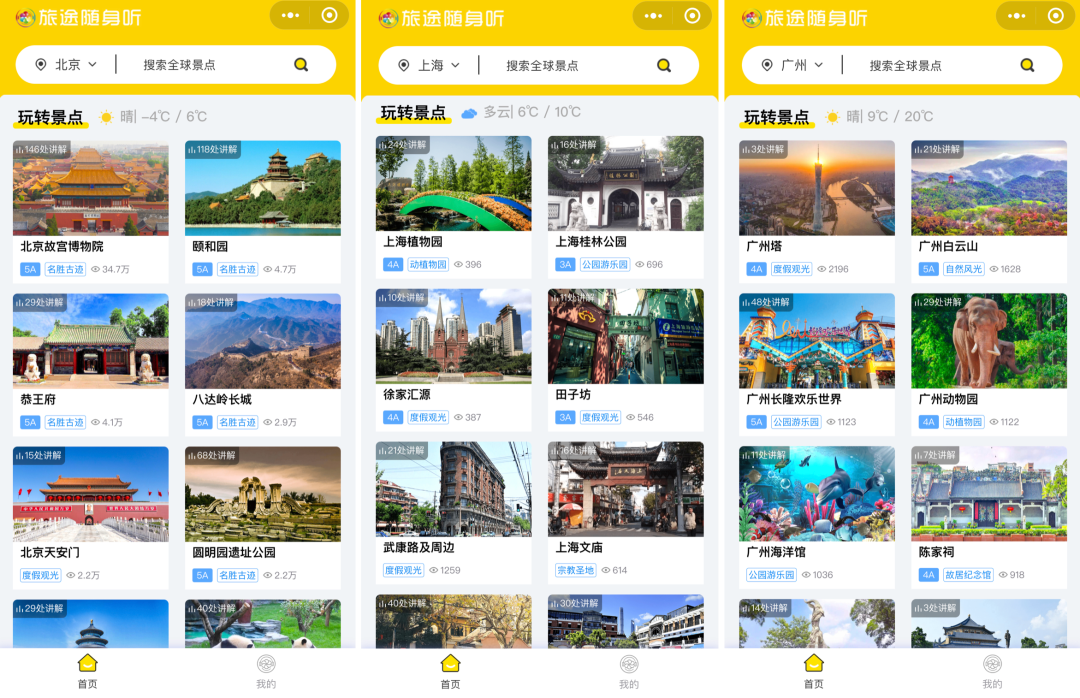Click the 动植物园 tag under 上海植物园
1080x698 pixels.
click(x=428, y=265)
